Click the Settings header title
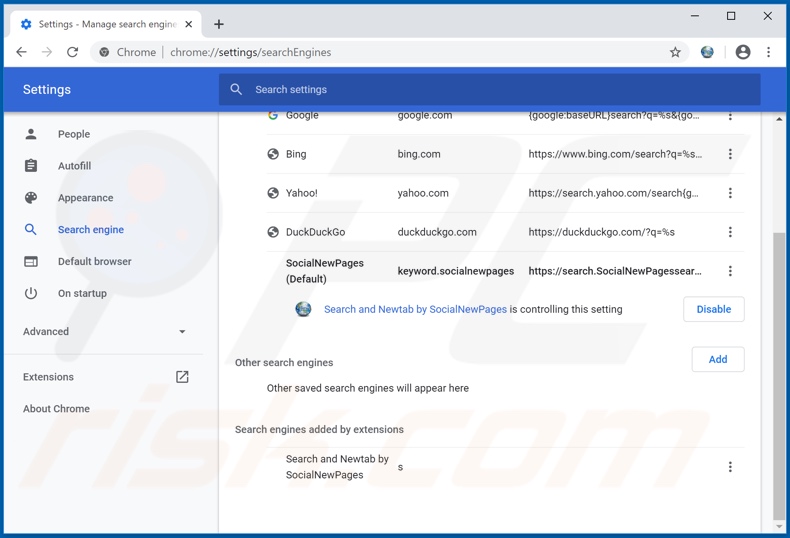The image size is (790, 538). pyautogui.click(x=47, y=89)
